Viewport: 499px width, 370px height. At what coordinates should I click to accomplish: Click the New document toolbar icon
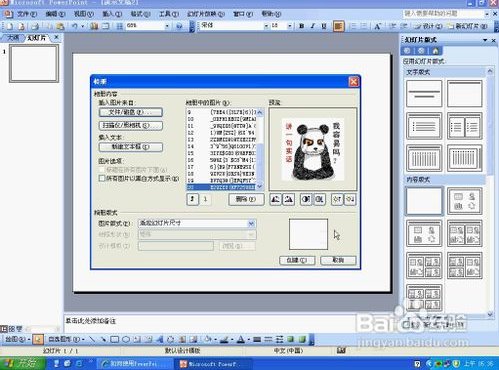[x=10, y=26]
